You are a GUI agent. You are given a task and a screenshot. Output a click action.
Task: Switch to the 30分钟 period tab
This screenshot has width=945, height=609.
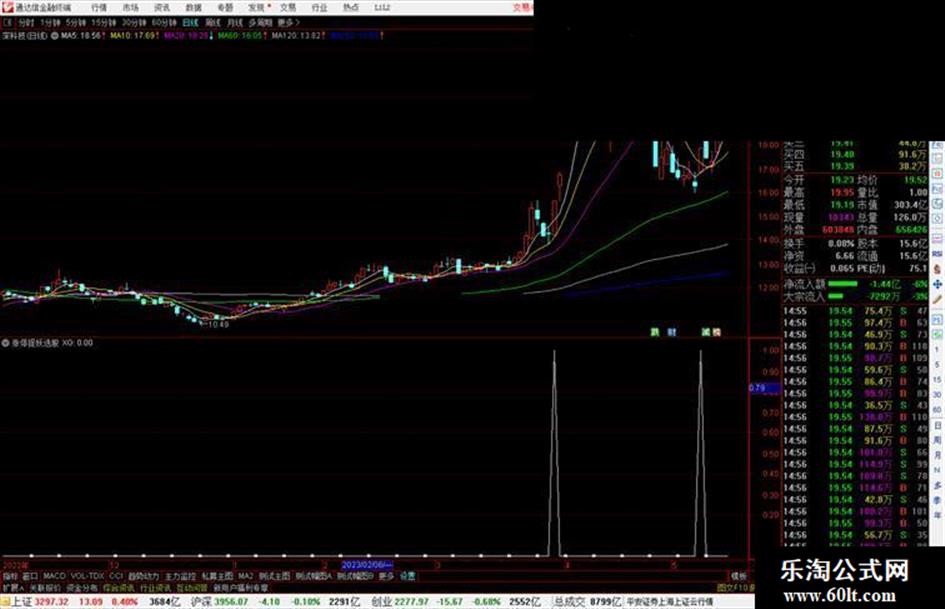(133, 22)
